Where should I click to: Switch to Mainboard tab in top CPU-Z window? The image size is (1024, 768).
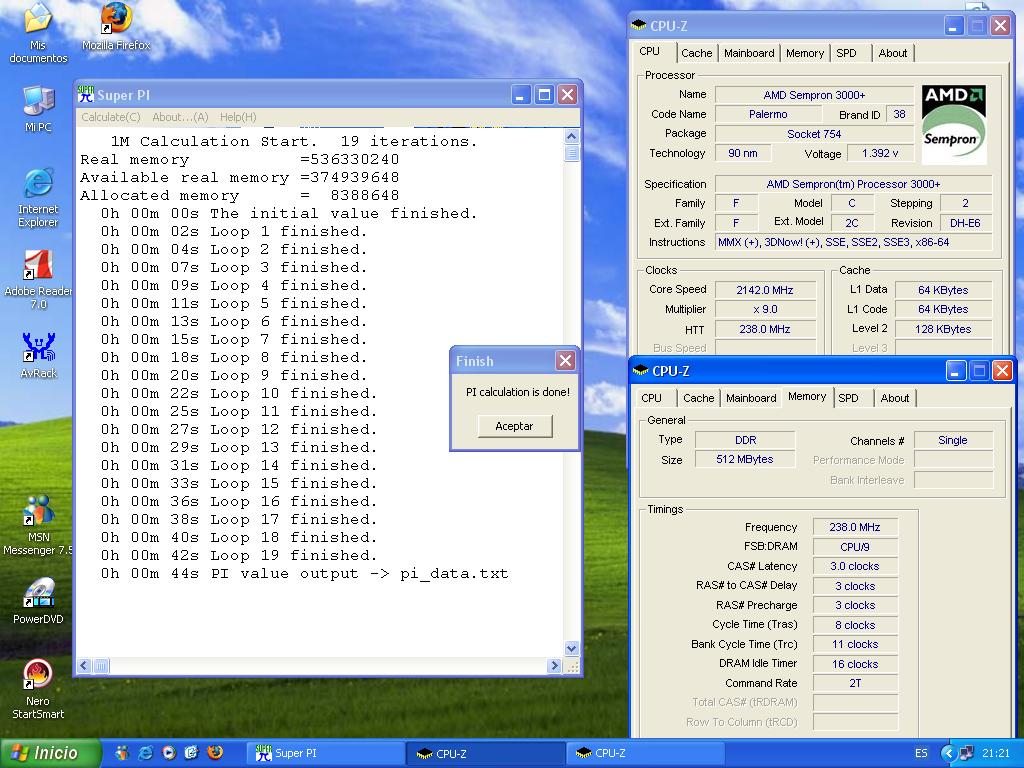[x=749, y=53]
